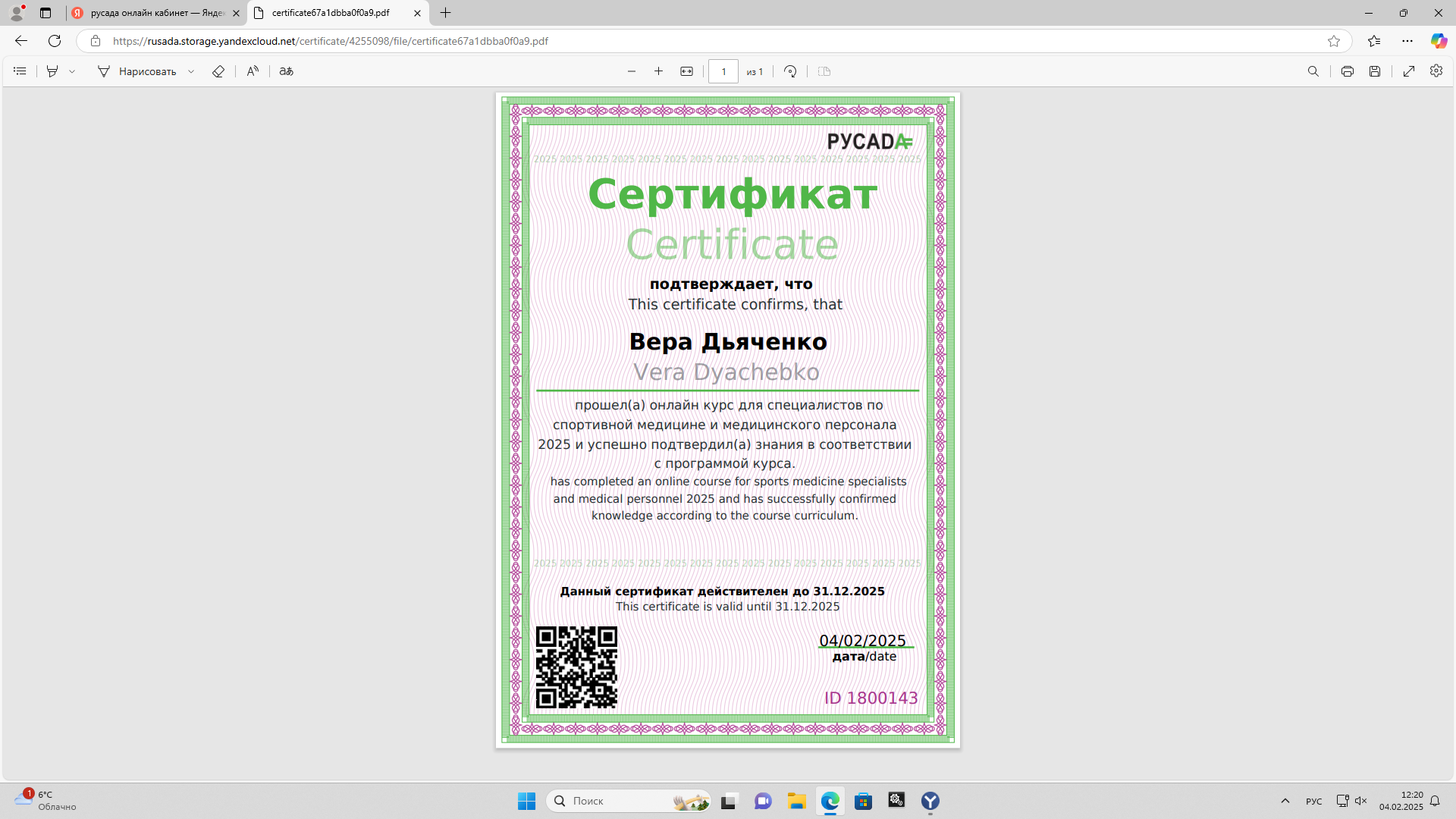
Task: Open the notifications bell
Action: tap(1435, 801)
